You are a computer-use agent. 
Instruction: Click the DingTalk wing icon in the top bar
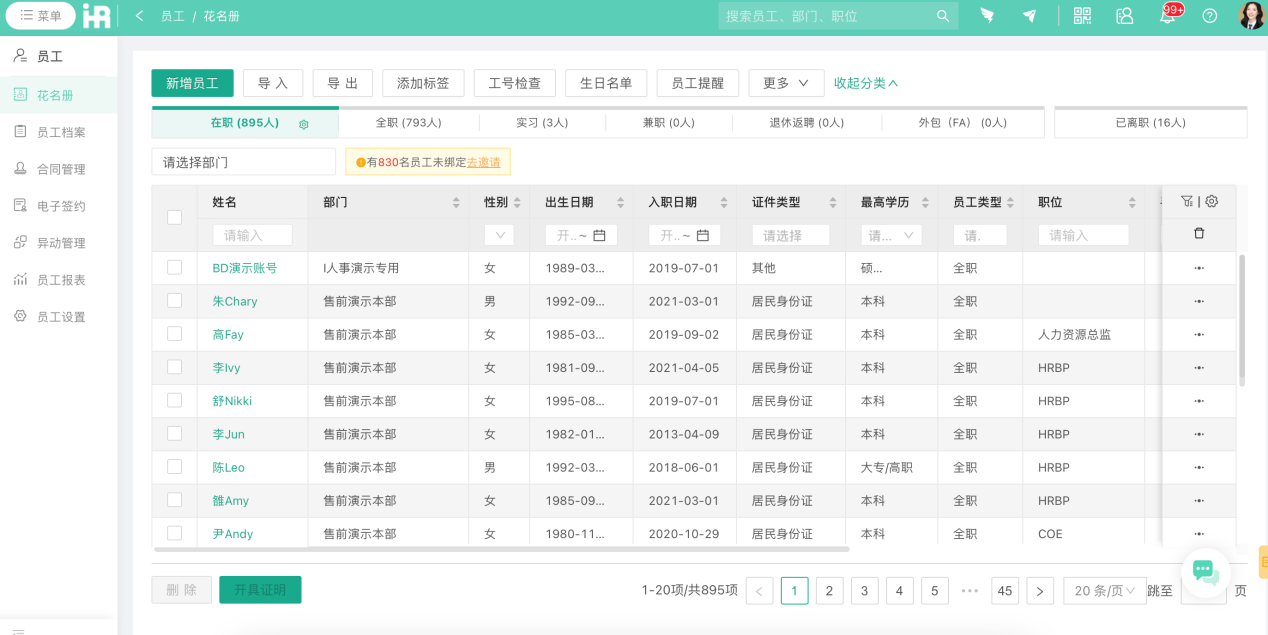pyautogui.click(x=987, y=15)
